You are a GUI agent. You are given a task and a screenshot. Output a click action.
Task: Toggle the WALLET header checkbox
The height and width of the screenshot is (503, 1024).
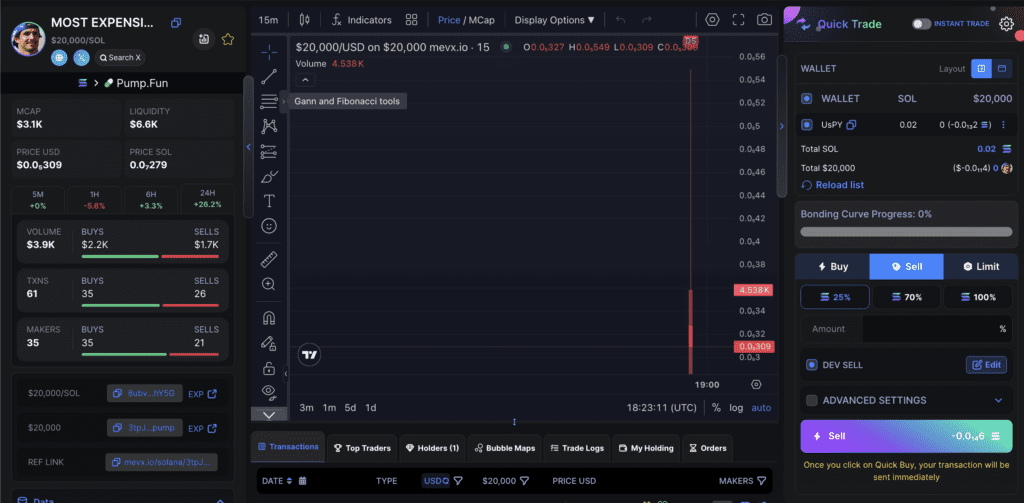coord(807,99)
